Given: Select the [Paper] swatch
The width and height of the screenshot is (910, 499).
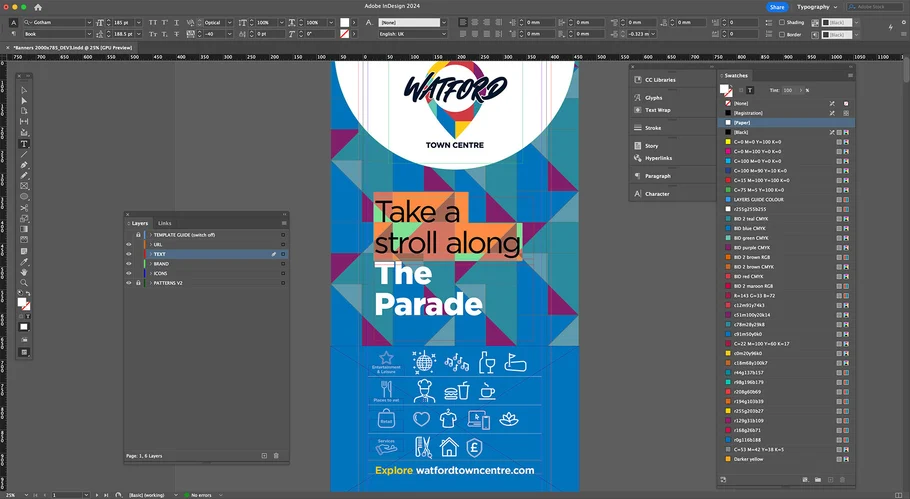Looking at the screenshot, I should coord(786,123).
